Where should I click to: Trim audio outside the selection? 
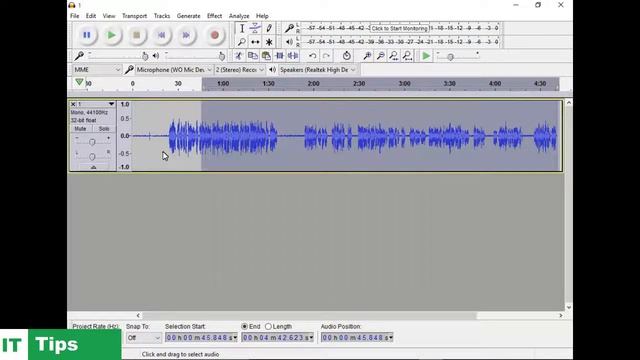pos(280,56)
